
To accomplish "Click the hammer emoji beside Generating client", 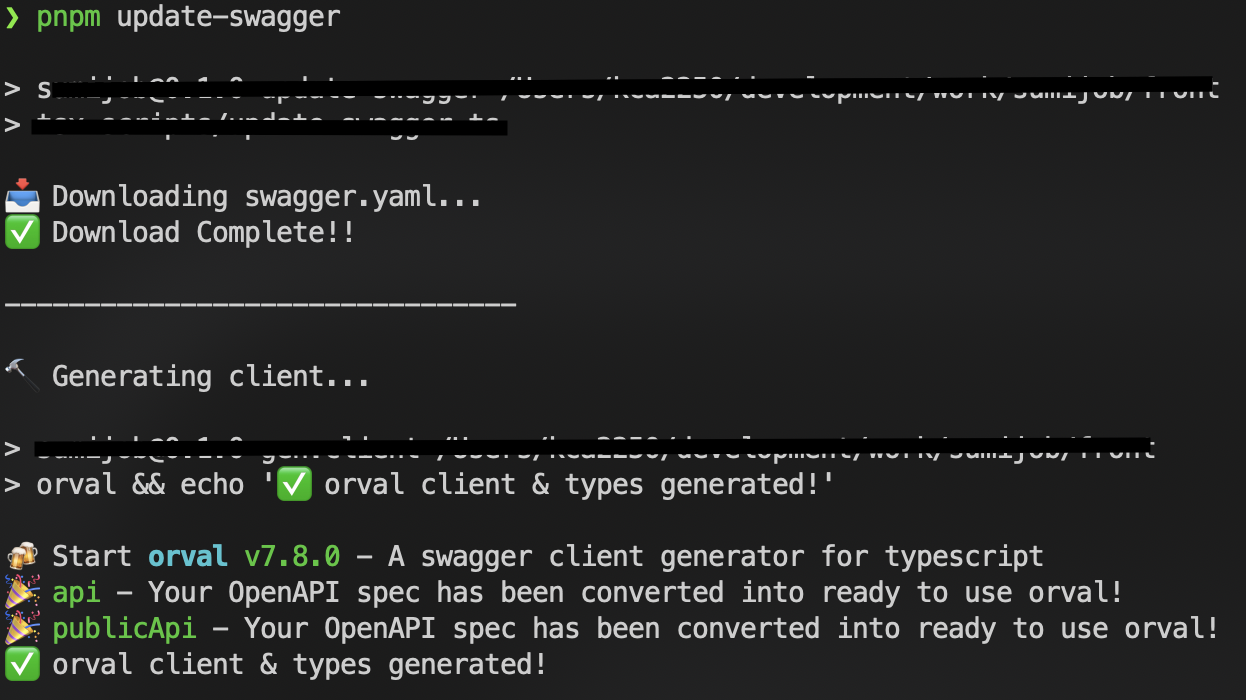I will 22,376.
